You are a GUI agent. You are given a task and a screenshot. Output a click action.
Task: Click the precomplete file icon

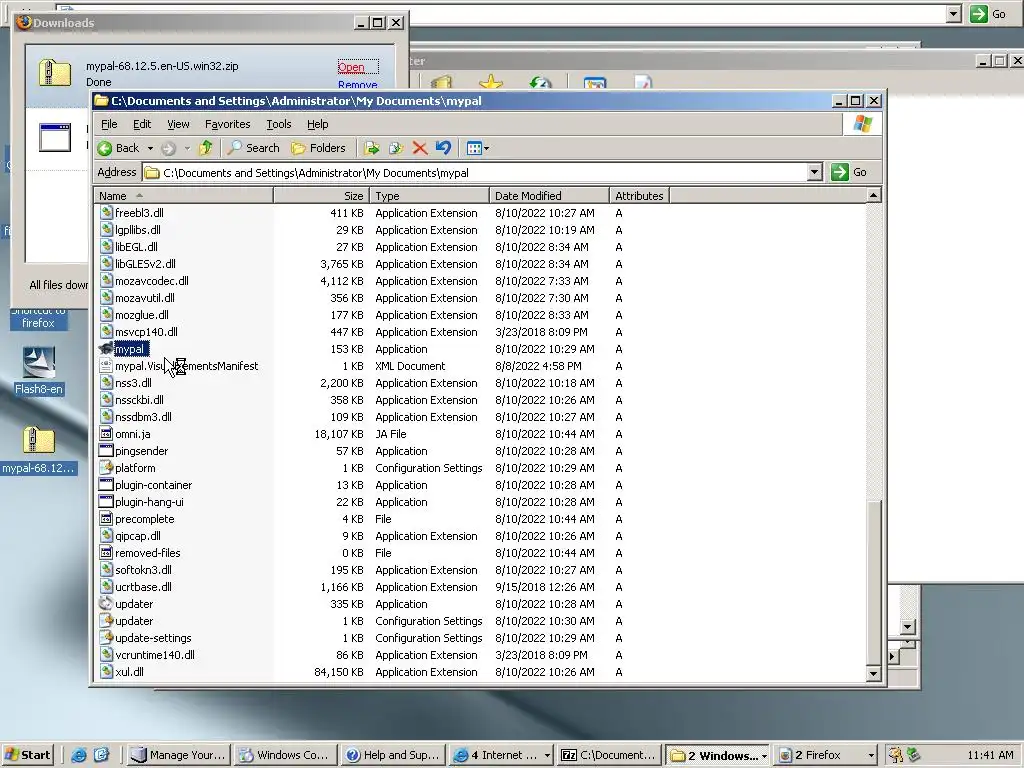click(106, 519)
